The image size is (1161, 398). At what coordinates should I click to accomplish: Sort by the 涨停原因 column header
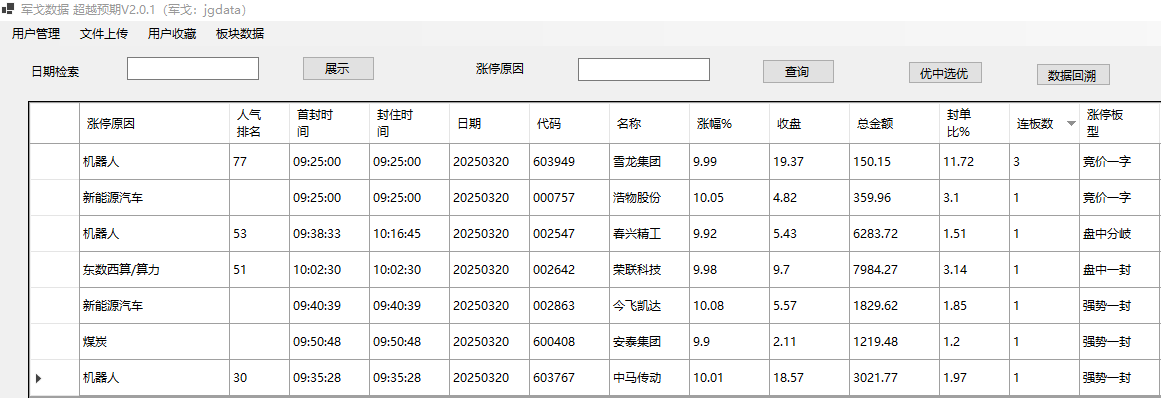[155, 124]
